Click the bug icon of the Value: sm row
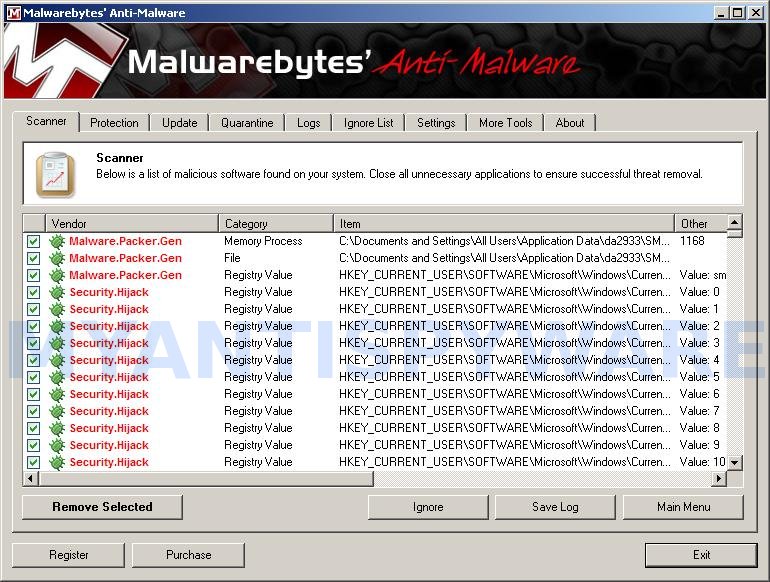This screenshot has height=582, width=770. (57, 275)
